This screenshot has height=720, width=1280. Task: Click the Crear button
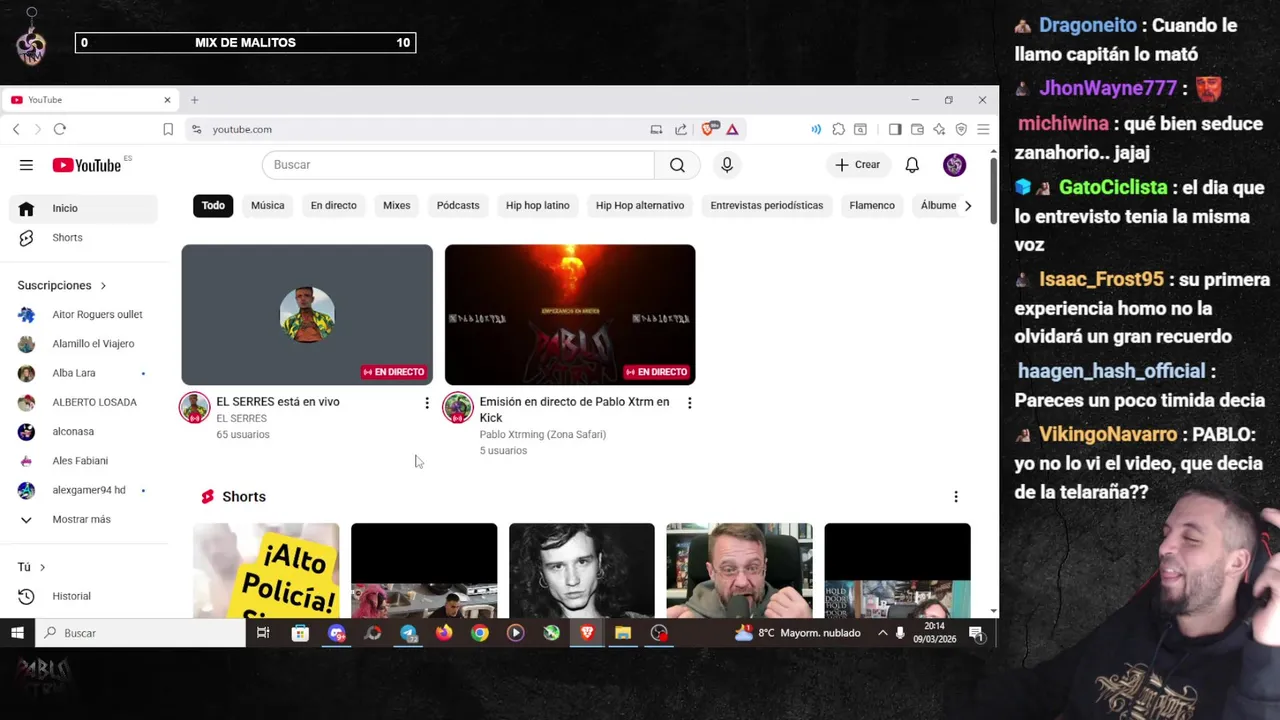click(858, 165)
